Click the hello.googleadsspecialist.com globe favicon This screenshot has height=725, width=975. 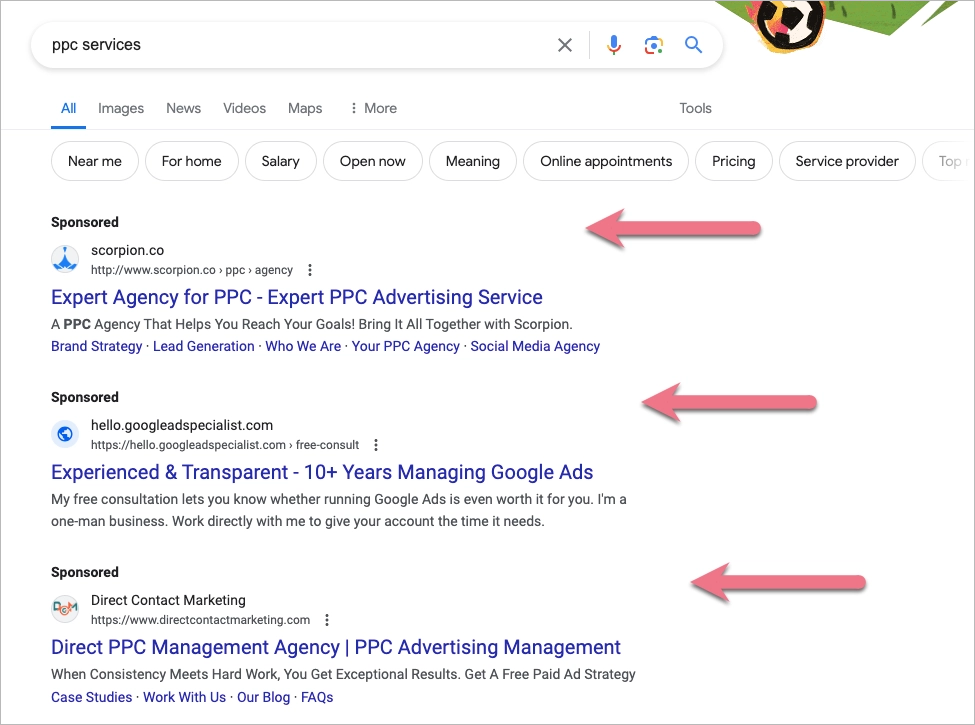click(x=65, y=433)
